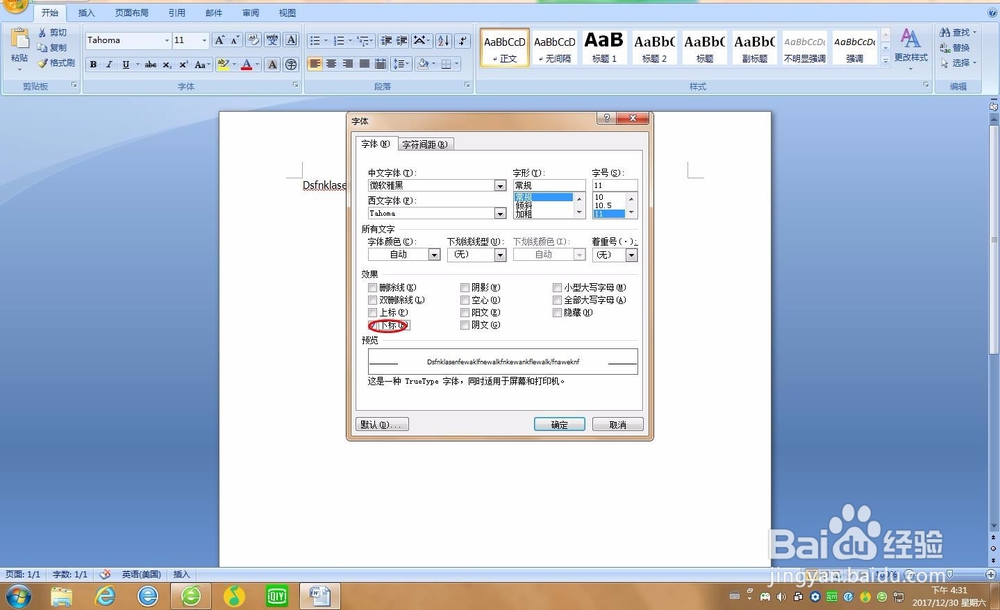Uncheck the subscript (下标) checkbox

click(x=373, y=325)
